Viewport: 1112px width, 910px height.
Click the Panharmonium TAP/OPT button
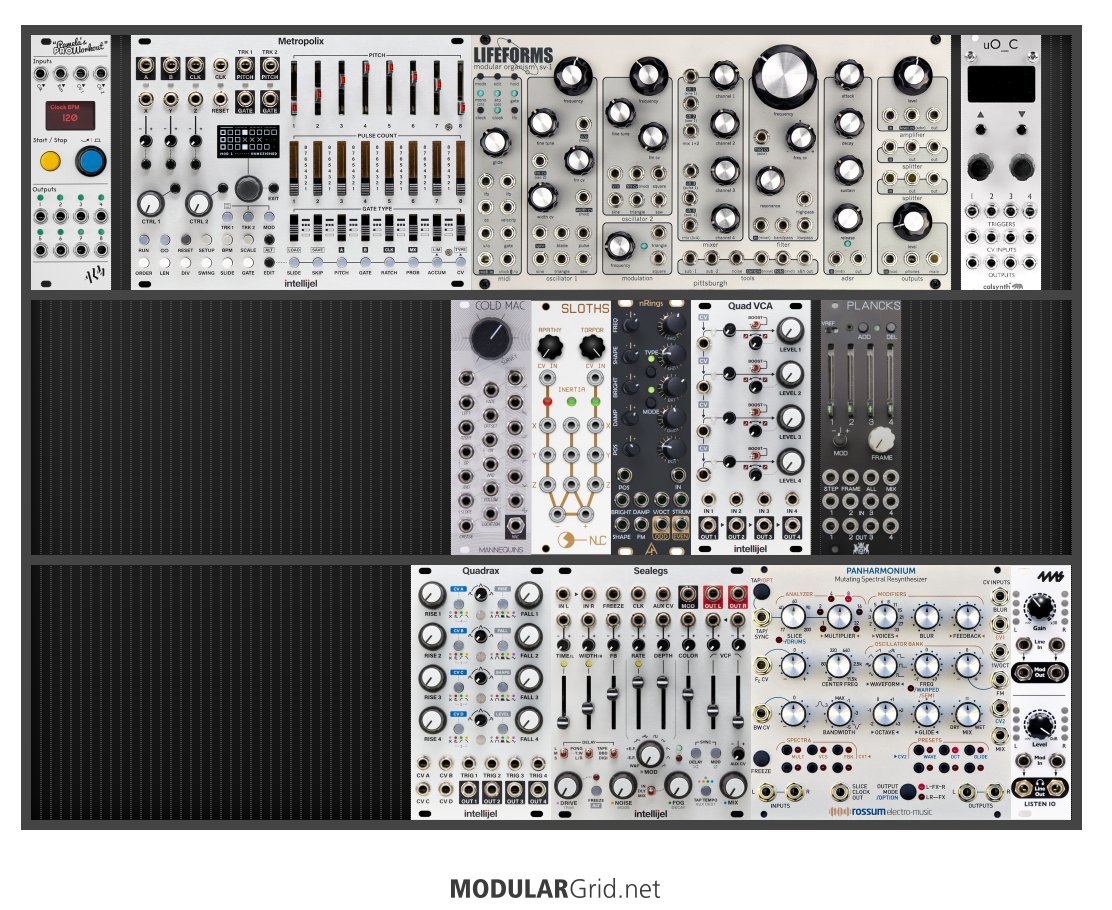point(762,592)
